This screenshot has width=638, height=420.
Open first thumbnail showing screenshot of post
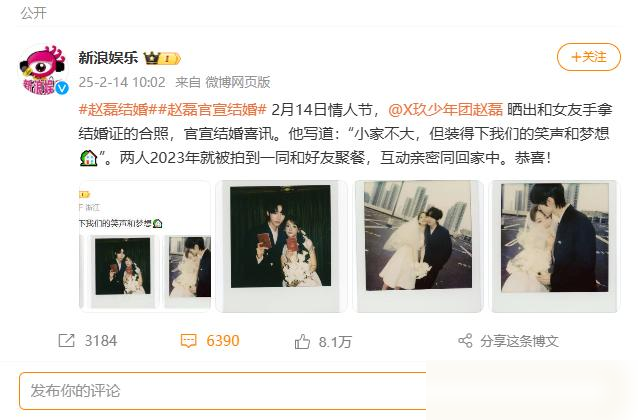pyautogui.click(x=145, y=246)
